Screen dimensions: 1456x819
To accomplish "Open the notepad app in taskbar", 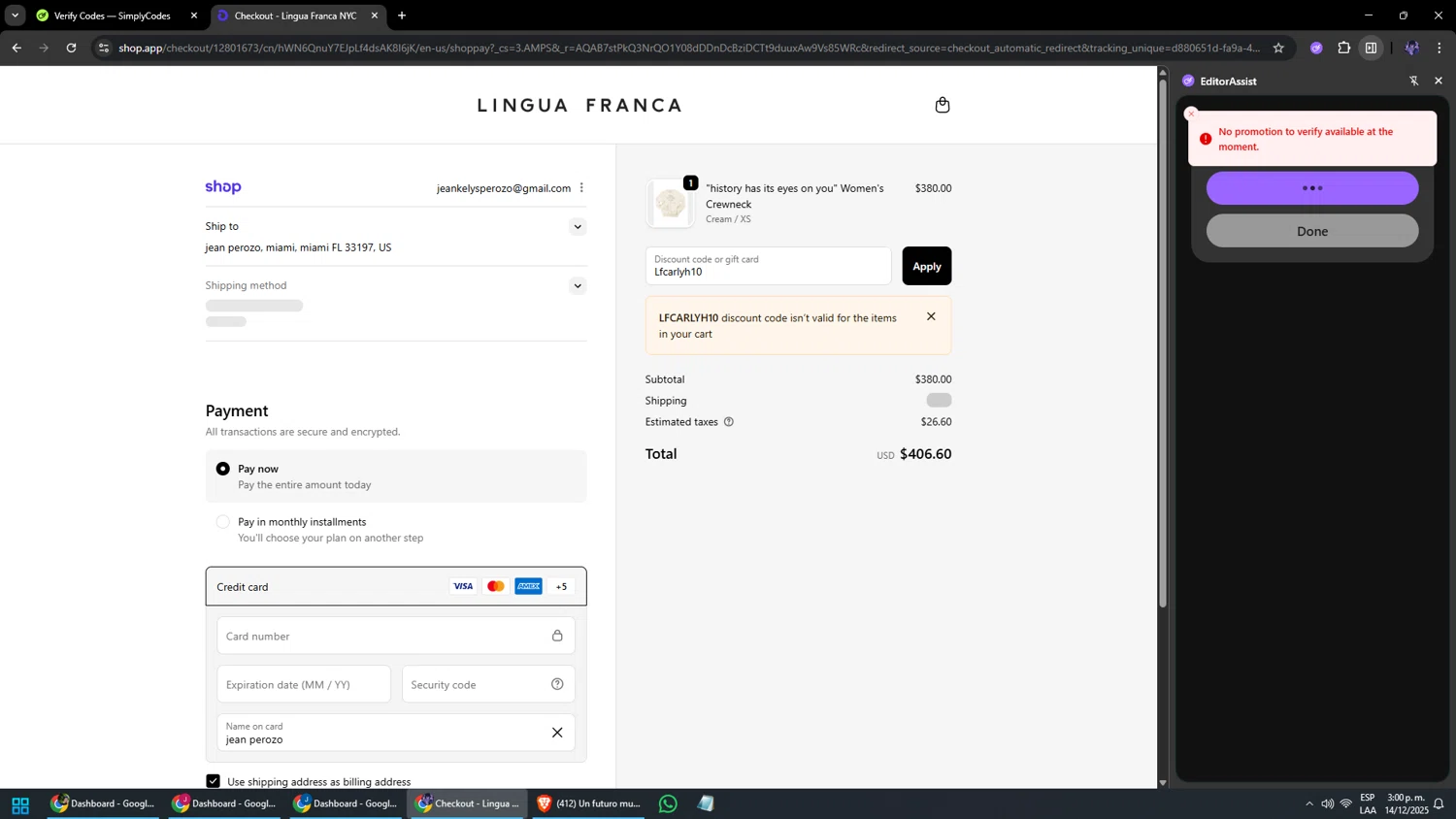I will pos(706,803).
